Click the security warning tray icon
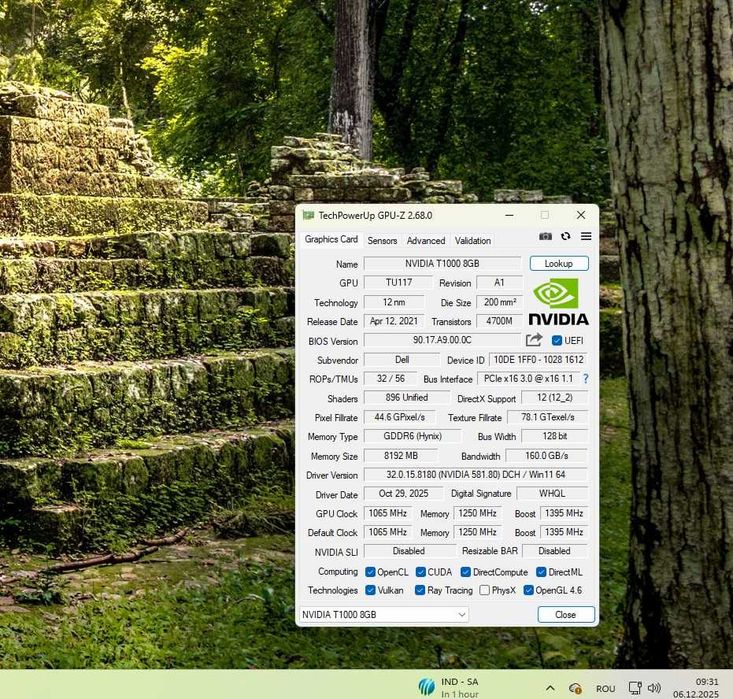This screenshot has width=733, height=699. coord(575,688)
